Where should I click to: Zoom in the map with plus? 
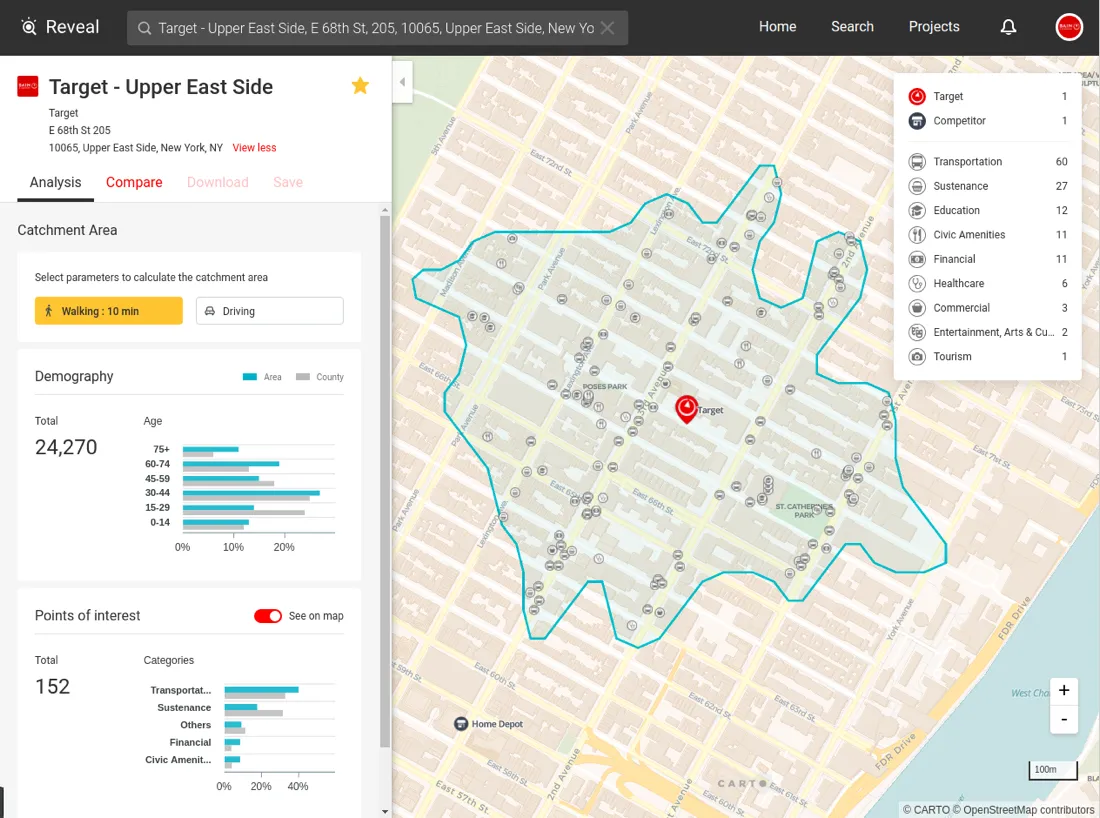1063,690
